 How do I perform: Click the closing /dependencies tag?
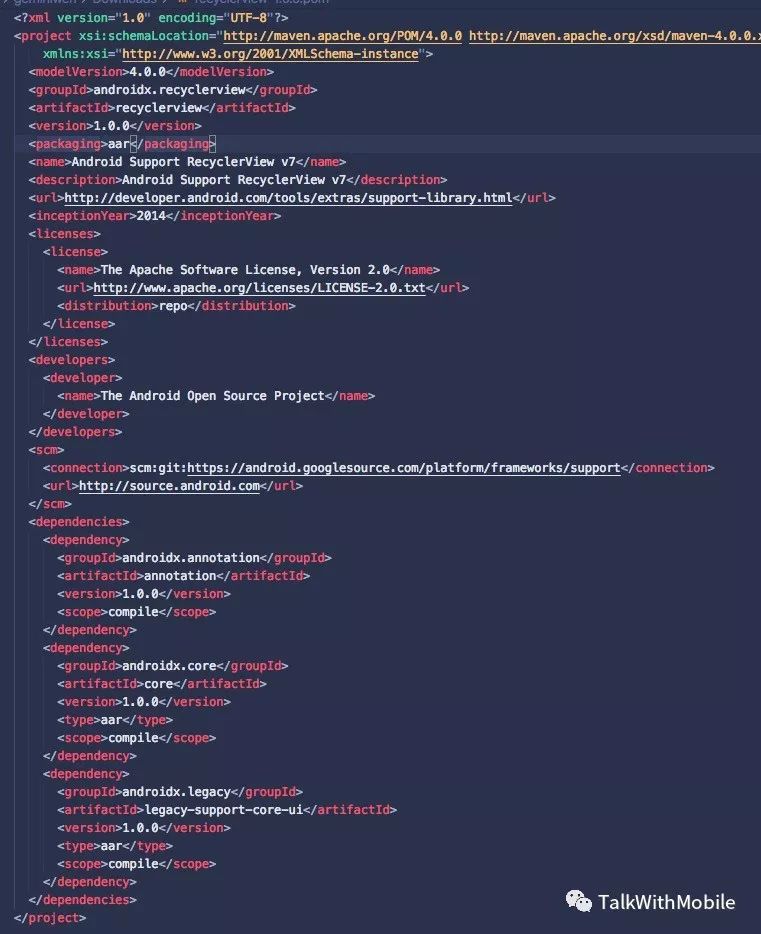82,899
